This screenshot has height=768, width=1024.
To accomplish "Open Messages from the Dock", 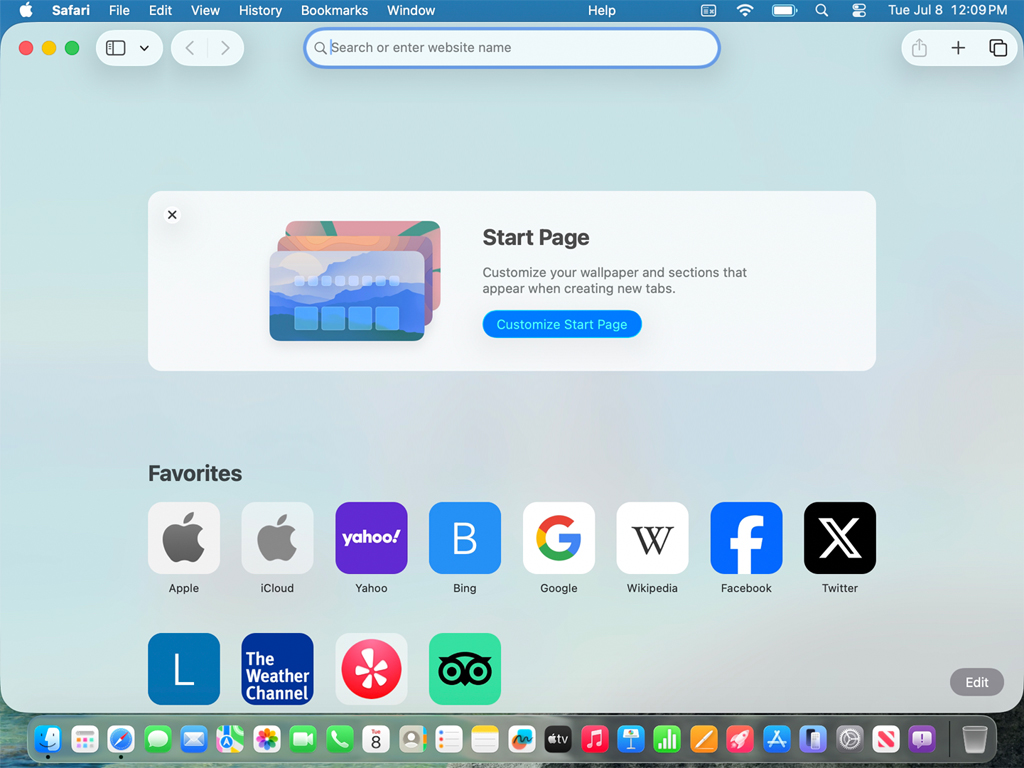I will tap(157, 739).
